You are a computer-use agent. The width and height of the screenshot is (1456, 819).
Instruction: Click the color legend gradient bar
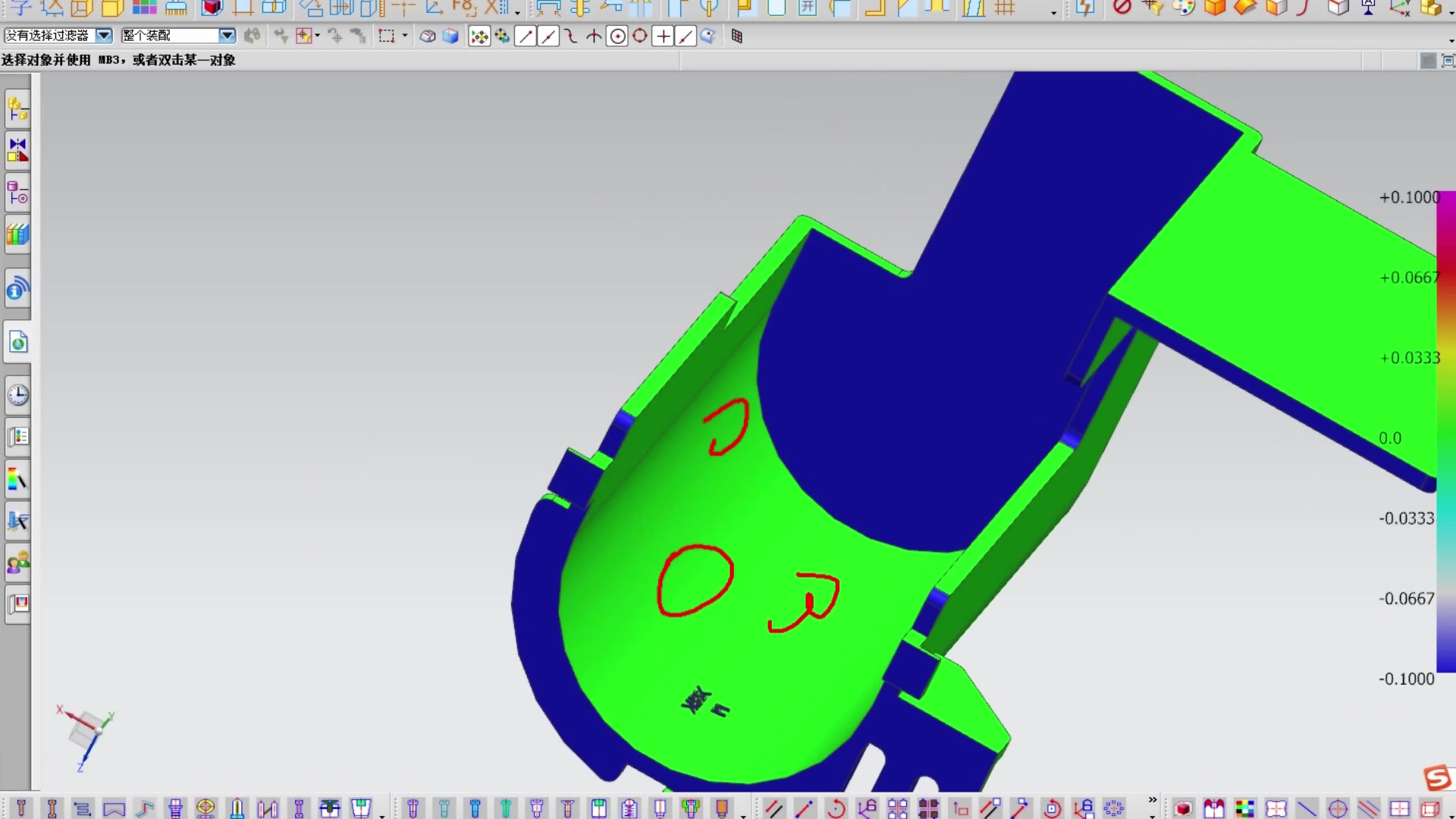pos(1445,432)
